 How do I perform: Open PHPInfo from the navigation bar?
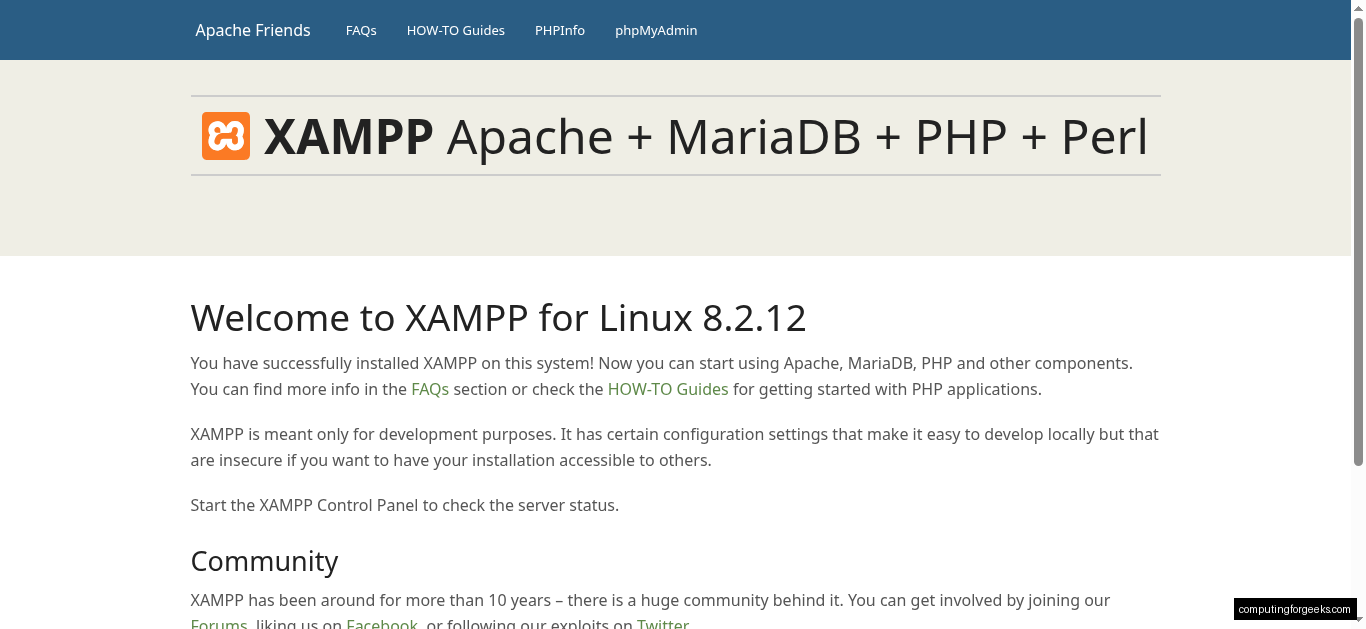point(560,30)
